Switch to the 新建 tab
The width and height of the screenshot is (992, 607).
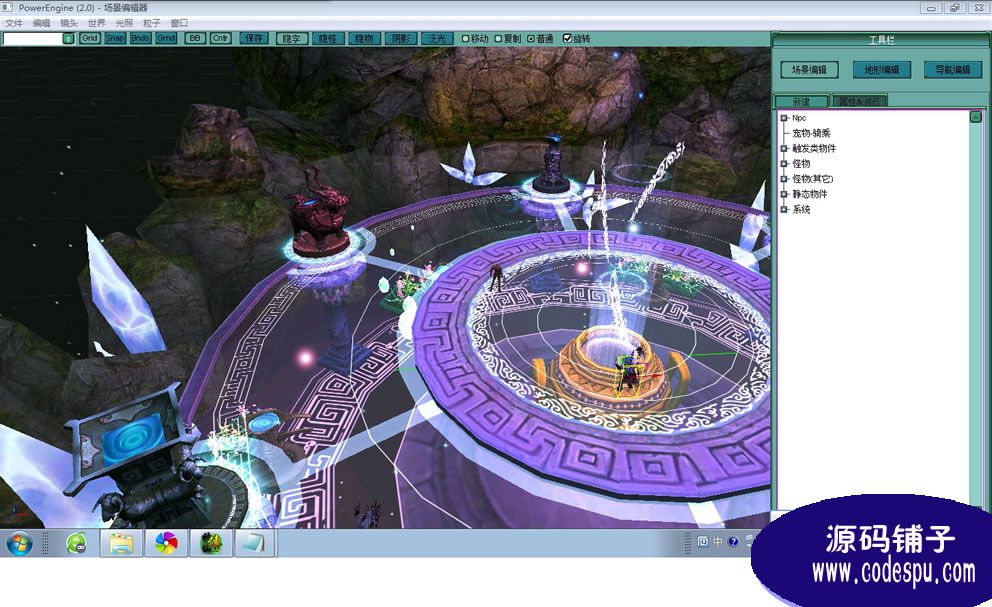click(801, 101)
